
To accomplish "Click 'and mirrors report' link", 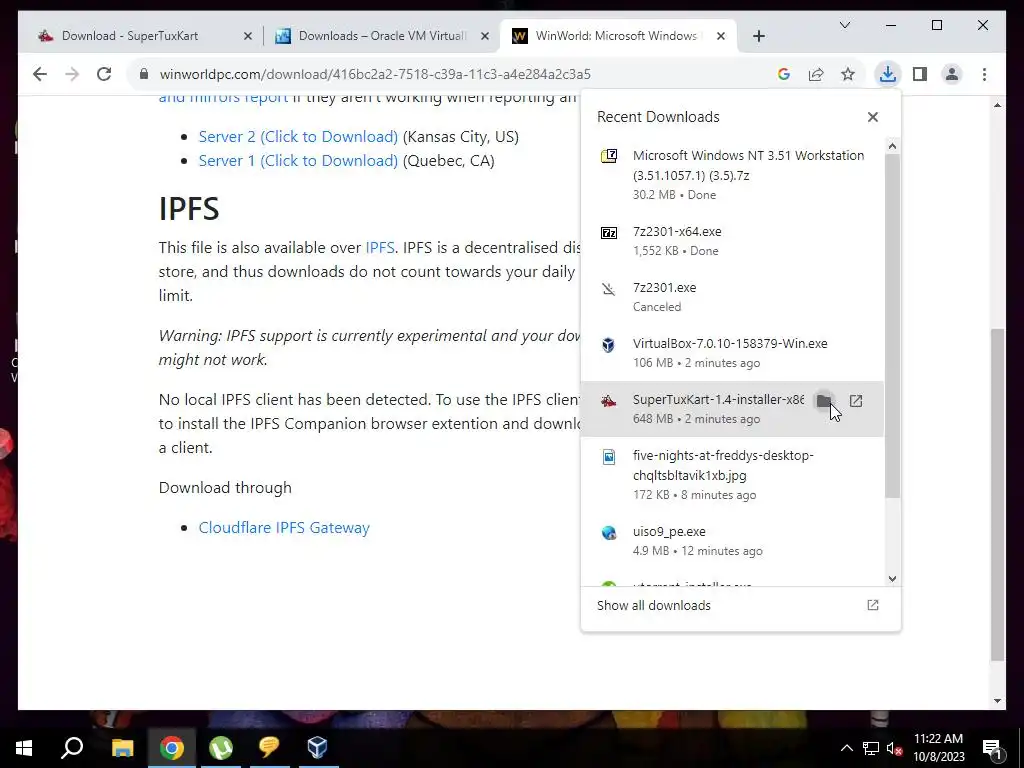I will coord(223,98).
